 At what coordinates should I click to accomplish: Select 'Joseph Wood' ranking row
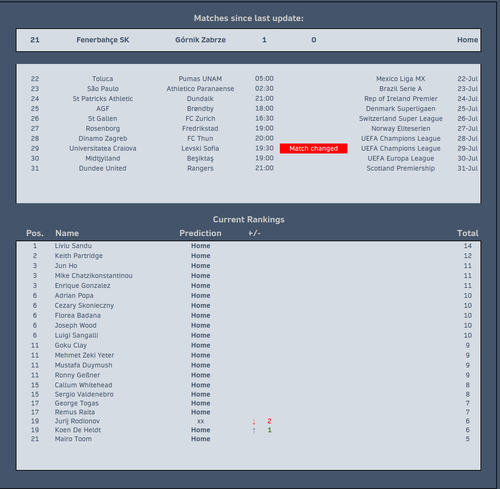click(x=248, y=325)
